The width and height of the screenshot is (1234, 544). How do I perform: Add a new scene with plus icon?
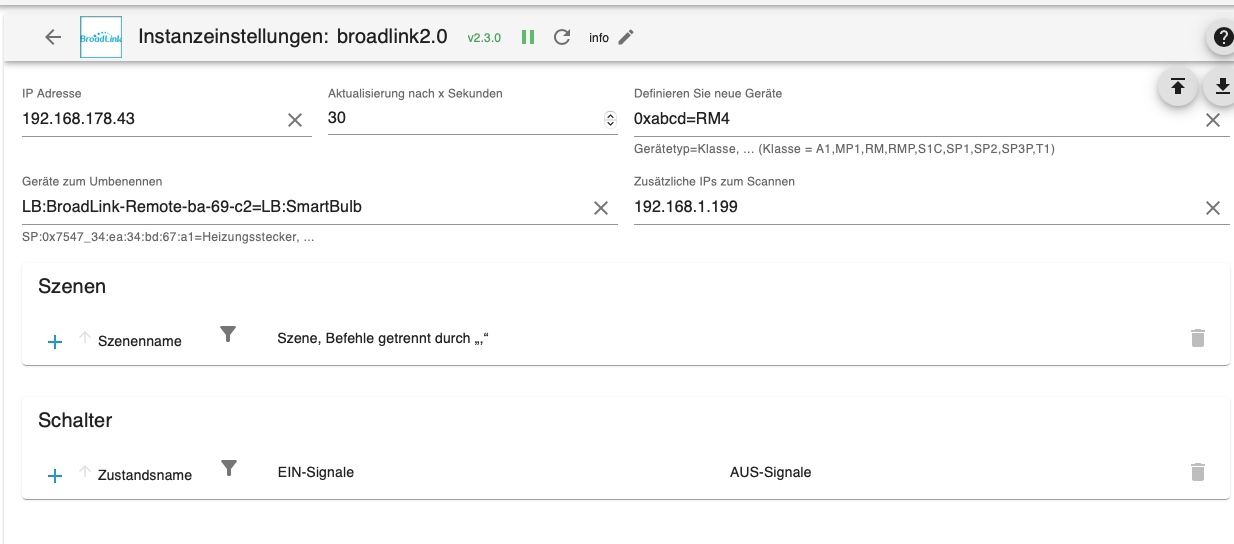(x=55, y=341)
